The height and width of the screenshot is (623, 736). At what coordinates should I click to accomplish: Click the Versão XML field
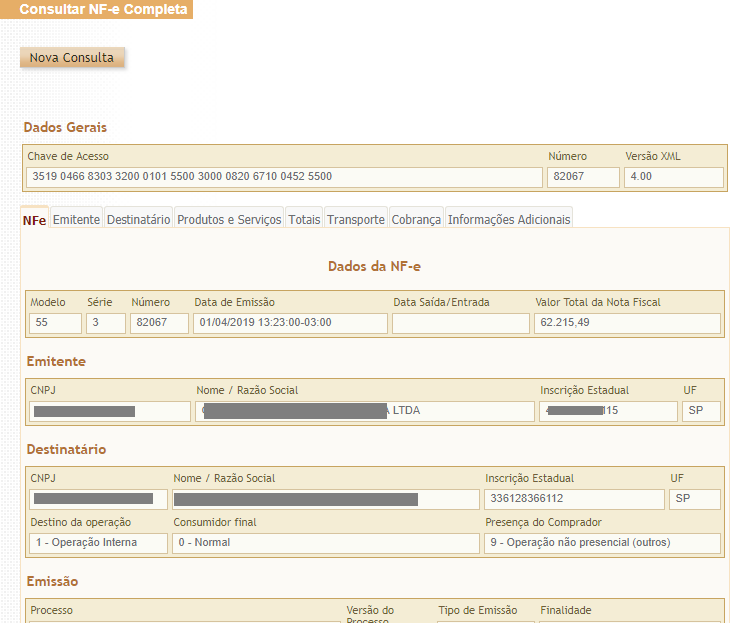click(673, 177)
